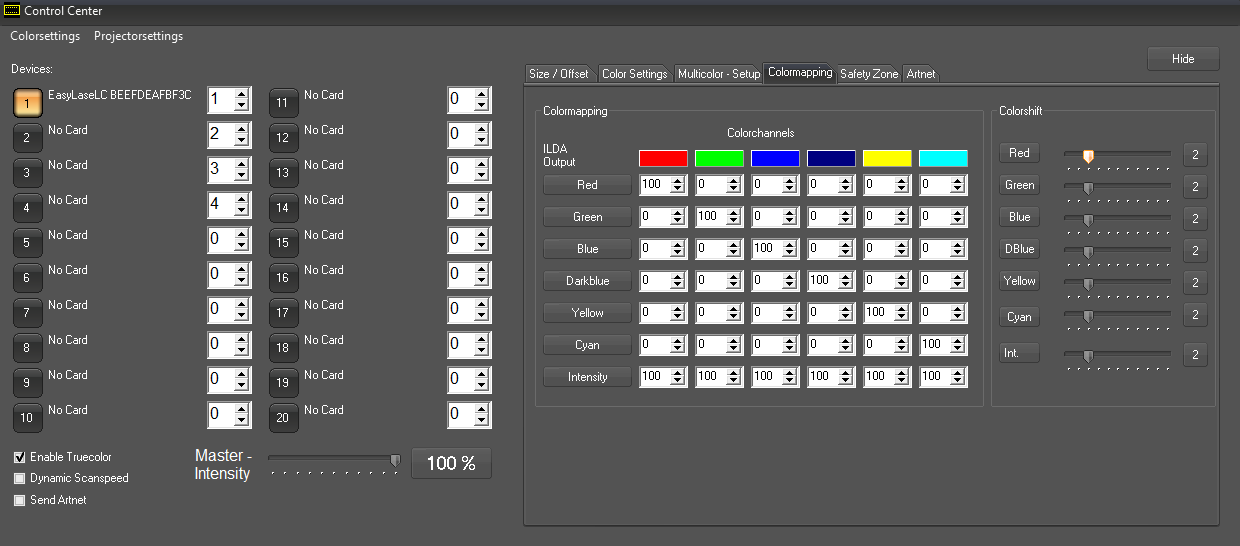1240x546 pixels.
Task: Enable the Dynamic Scanspeed checkbox
Action: pos(20,478)
